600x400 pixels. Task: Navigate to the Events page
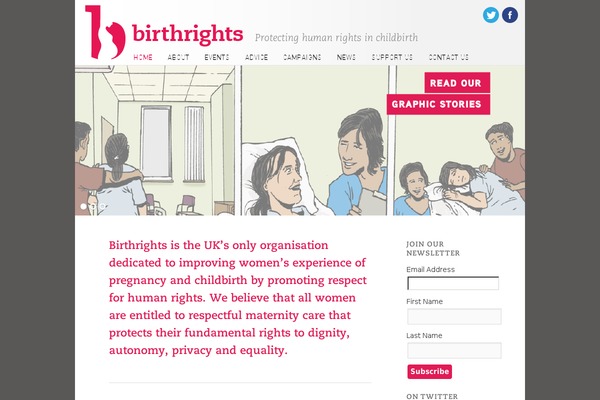point(217,58)
